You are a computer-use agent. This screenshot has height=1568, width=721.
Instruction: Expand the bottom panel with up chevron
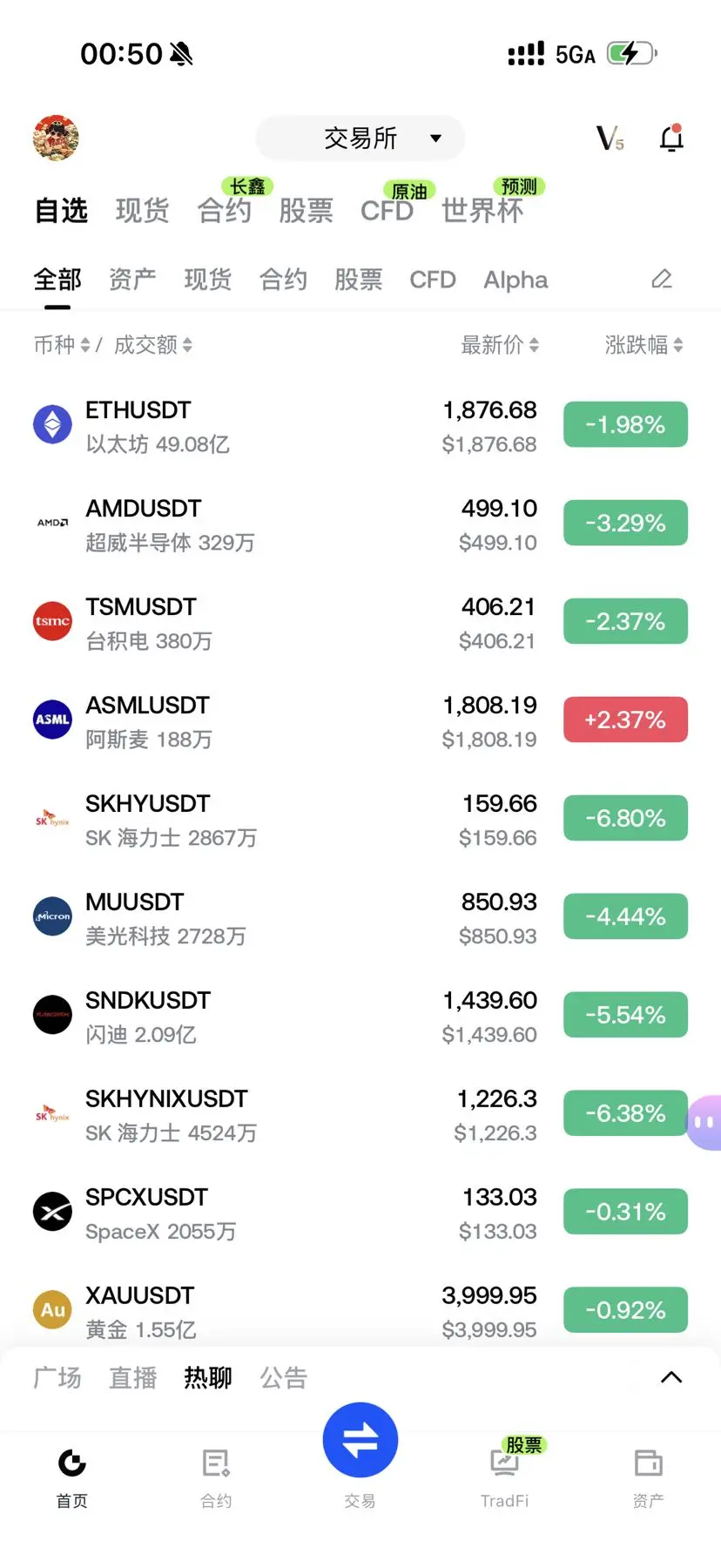(x=671, y=1377)
